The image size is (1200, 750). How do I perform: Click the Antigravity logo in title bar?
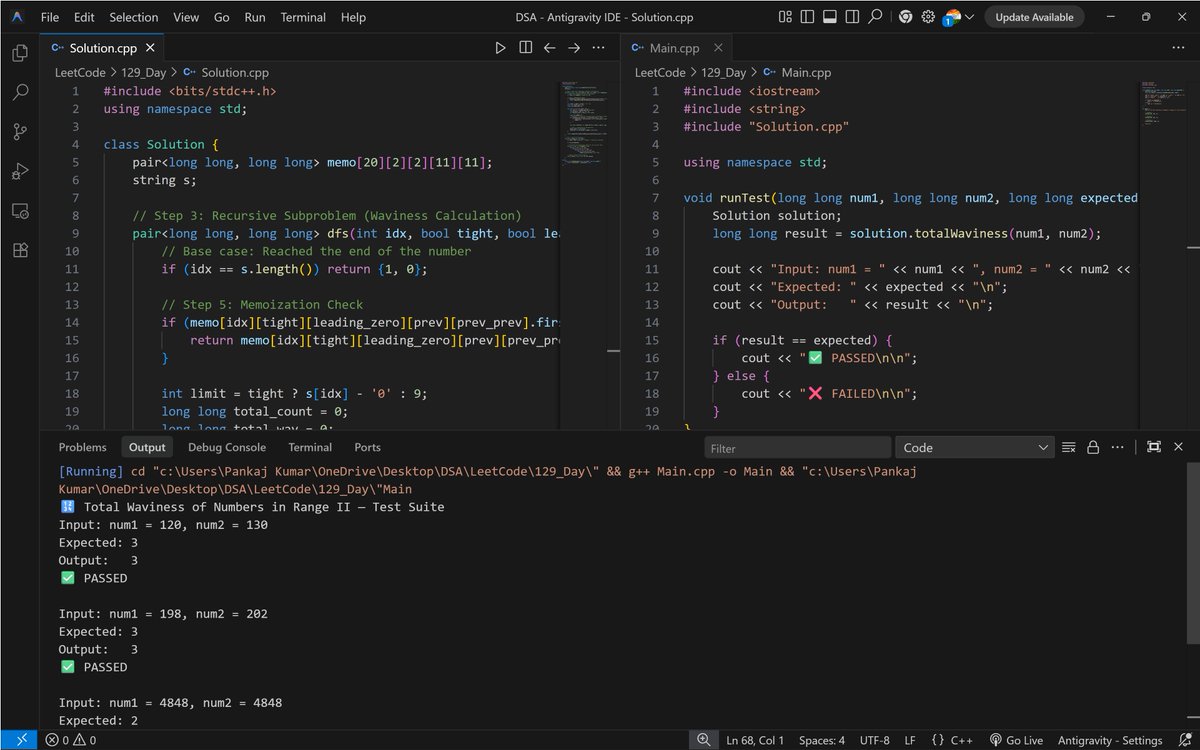[x=19, y=17]
